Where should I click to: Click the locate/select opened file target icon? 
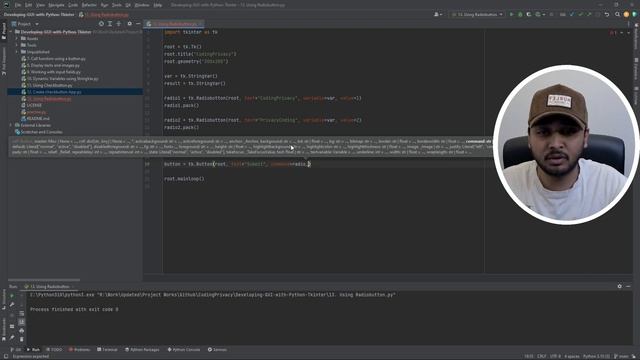[101, 24]
